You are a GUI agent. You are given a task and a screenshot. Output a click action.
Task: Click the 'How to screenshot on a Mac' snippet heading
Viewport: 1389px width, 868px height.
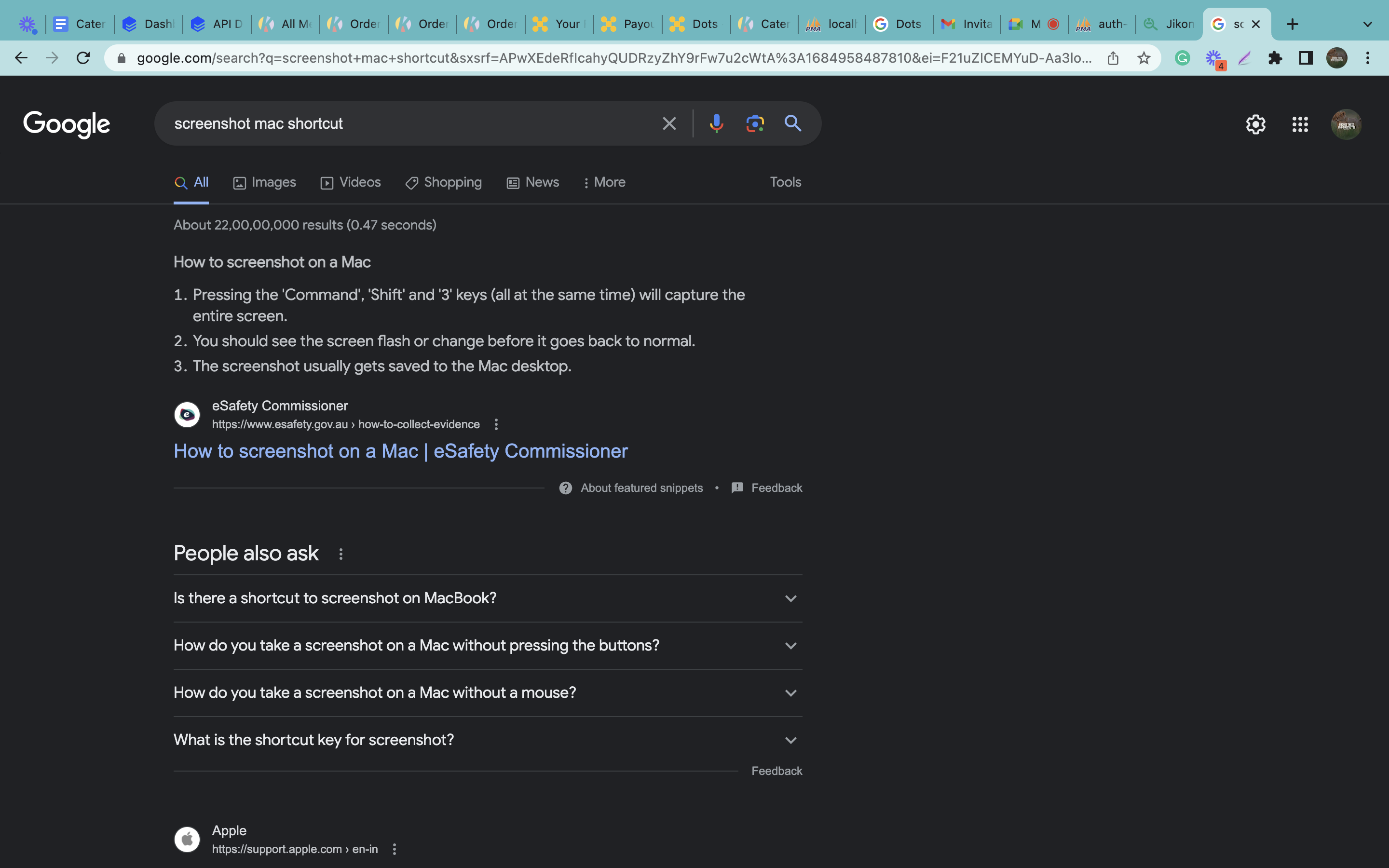272,262
